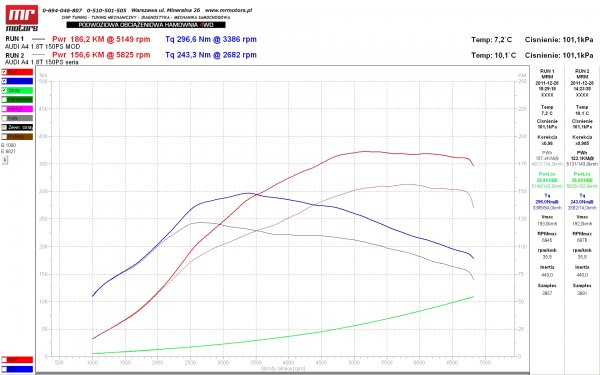This screenshot has width=600, height=375.
Task: Click RPMmax value 6945 in the side panel
Action: 547,240
